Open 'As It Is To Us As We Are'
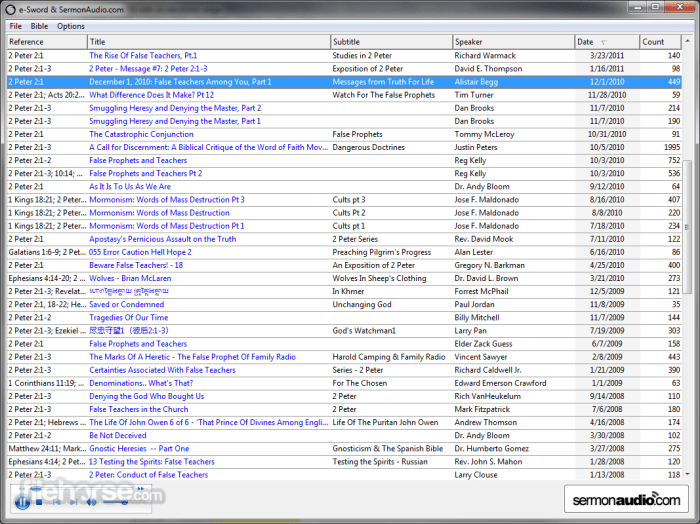Image resolution: width=700 pixels, height=524 pixels. tap(130, 187)
